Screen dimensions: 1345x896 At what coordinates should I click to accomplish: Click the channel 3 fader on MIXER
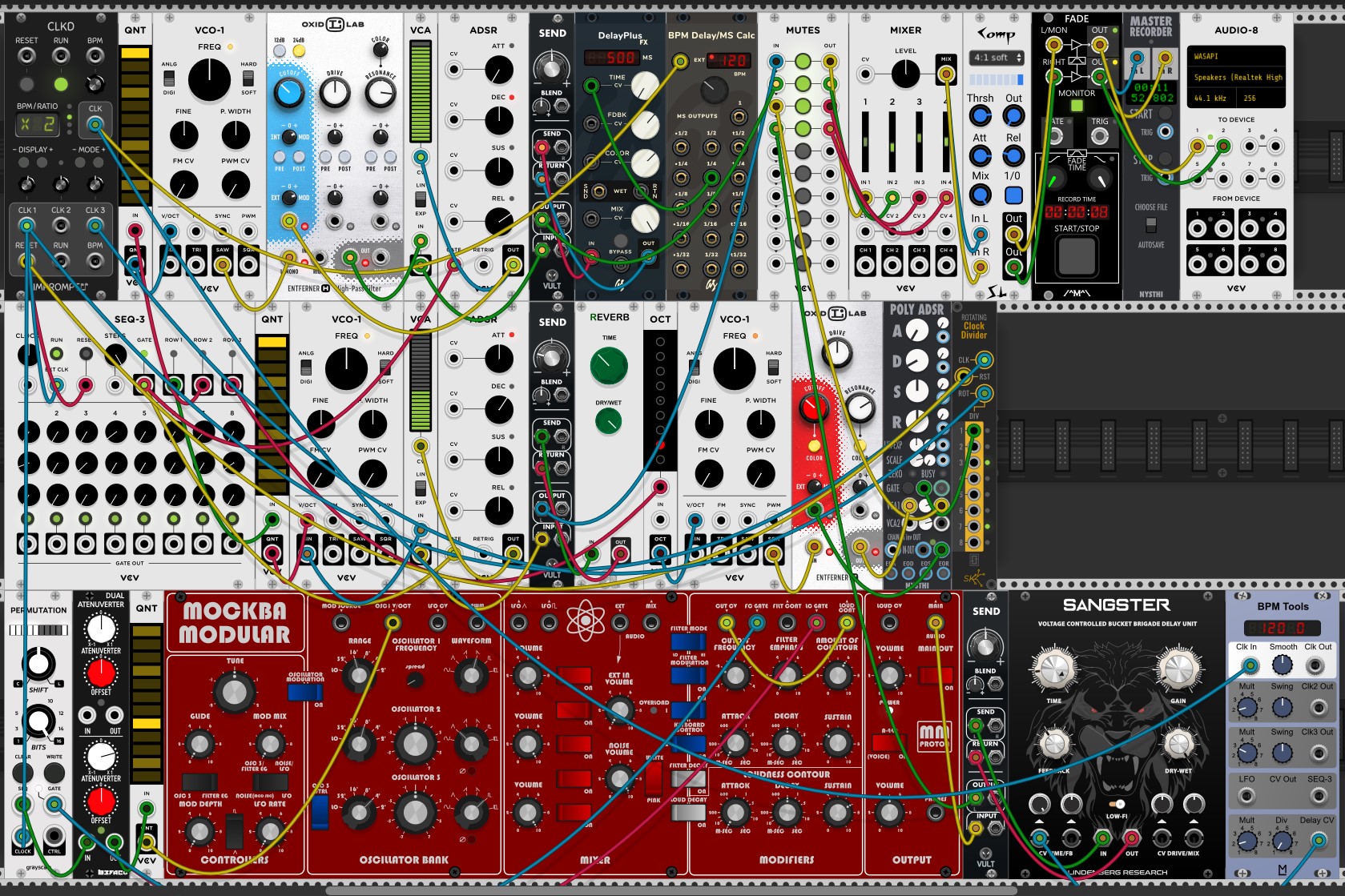click(x=919, y=142)
